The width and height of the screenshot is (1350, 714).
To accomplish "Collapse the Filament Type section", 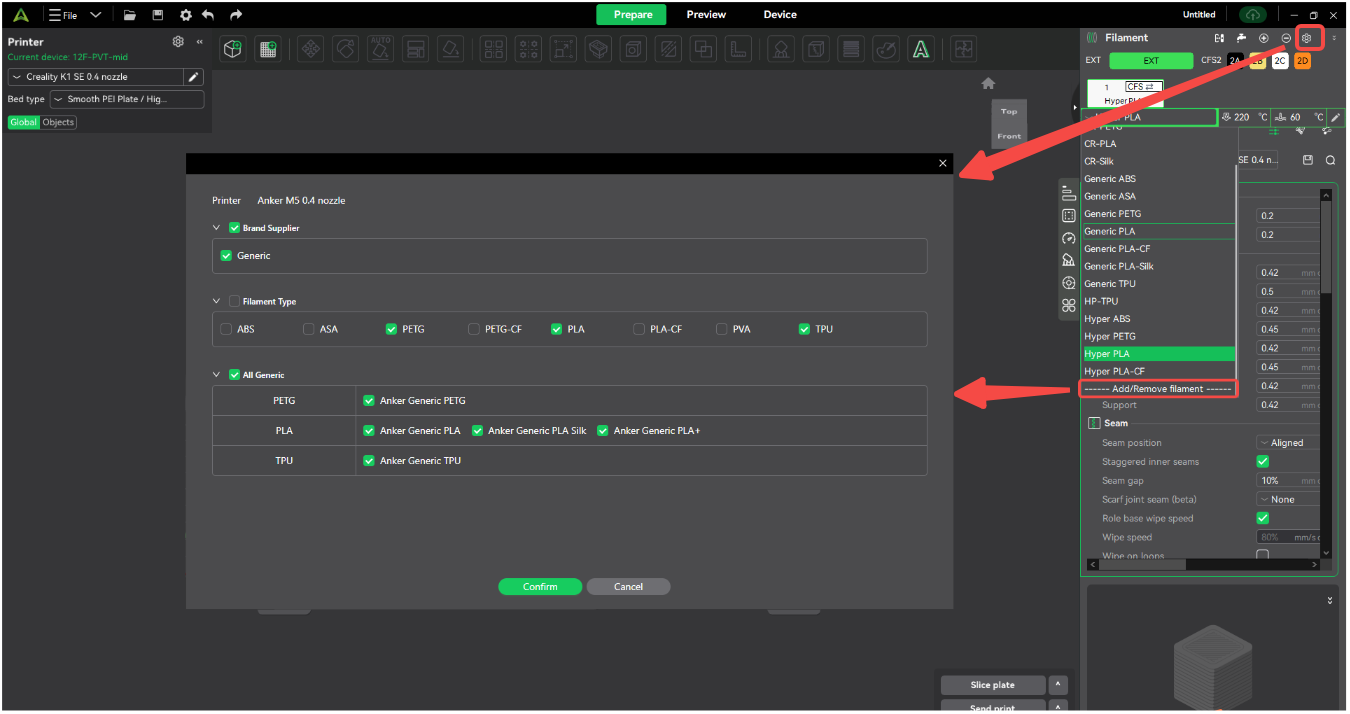I will (216, 301).
